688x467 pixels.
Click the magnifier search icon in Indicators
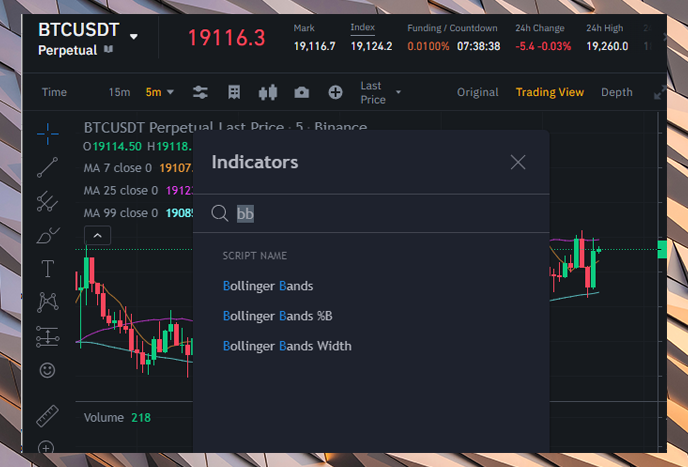tap(219, 213)
